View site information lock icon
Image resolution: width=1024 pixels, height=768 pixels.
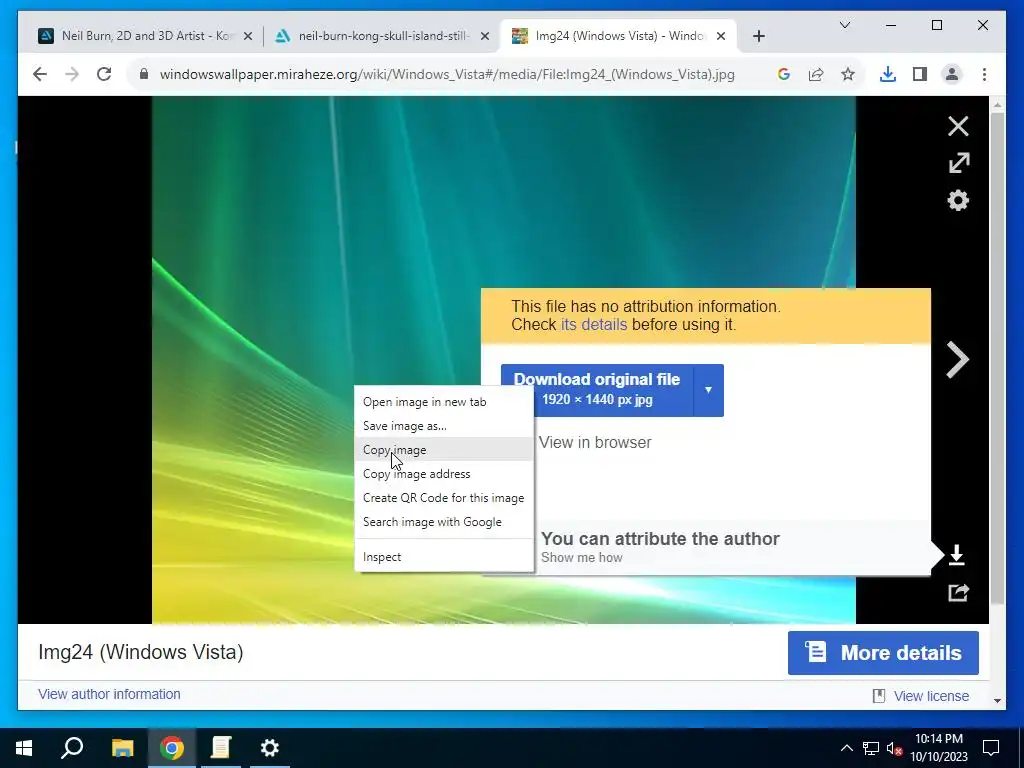click(x=144, y=74)
